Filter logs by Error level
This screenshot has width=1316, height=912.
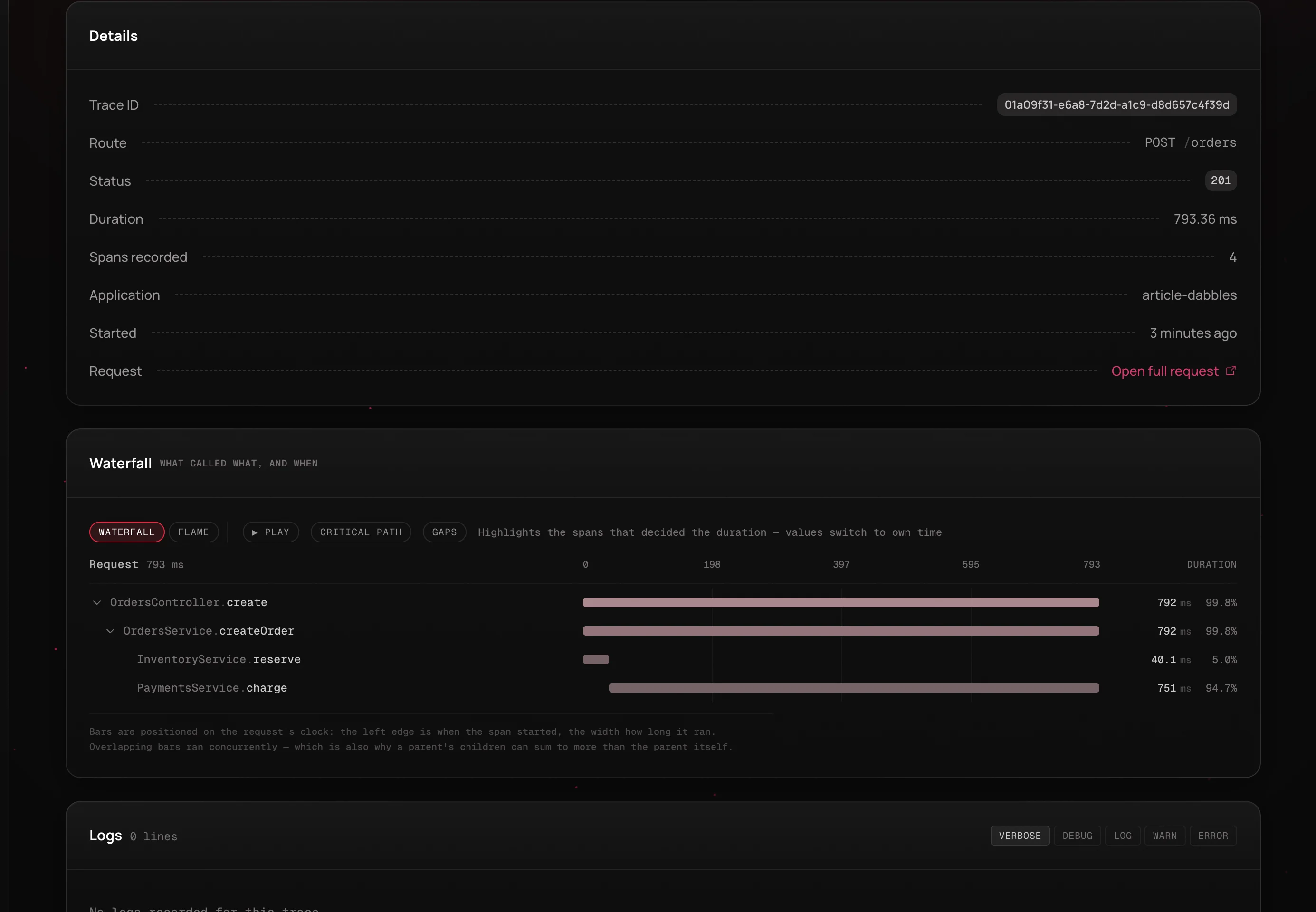pyautogui.click(x=1212, y=836)
